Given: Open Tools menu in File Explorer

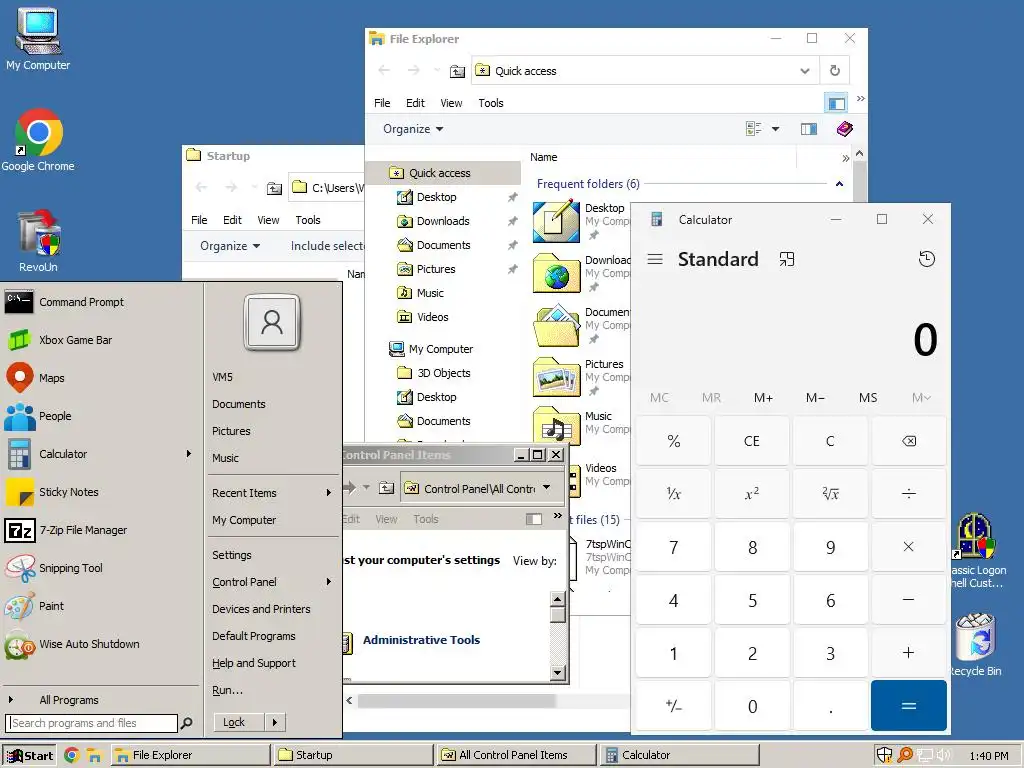Looking at the screenshot, I should 490,103.
